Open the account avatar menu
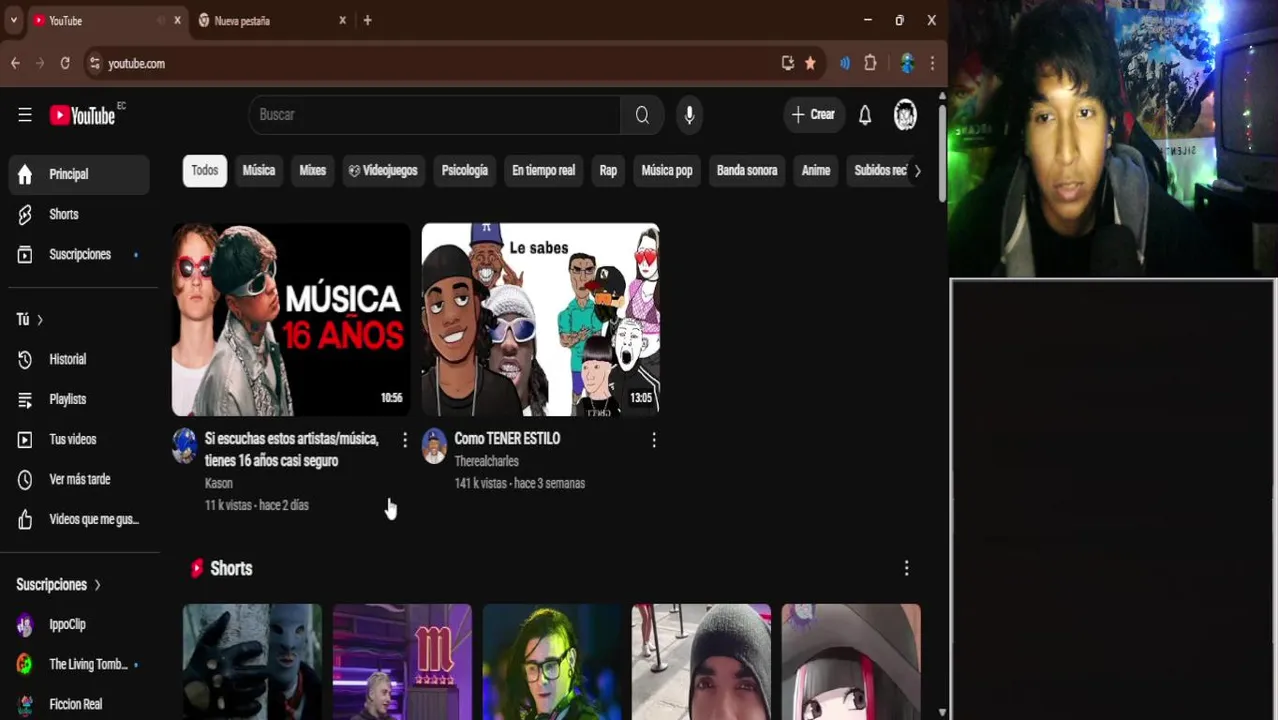 [905, 115]
